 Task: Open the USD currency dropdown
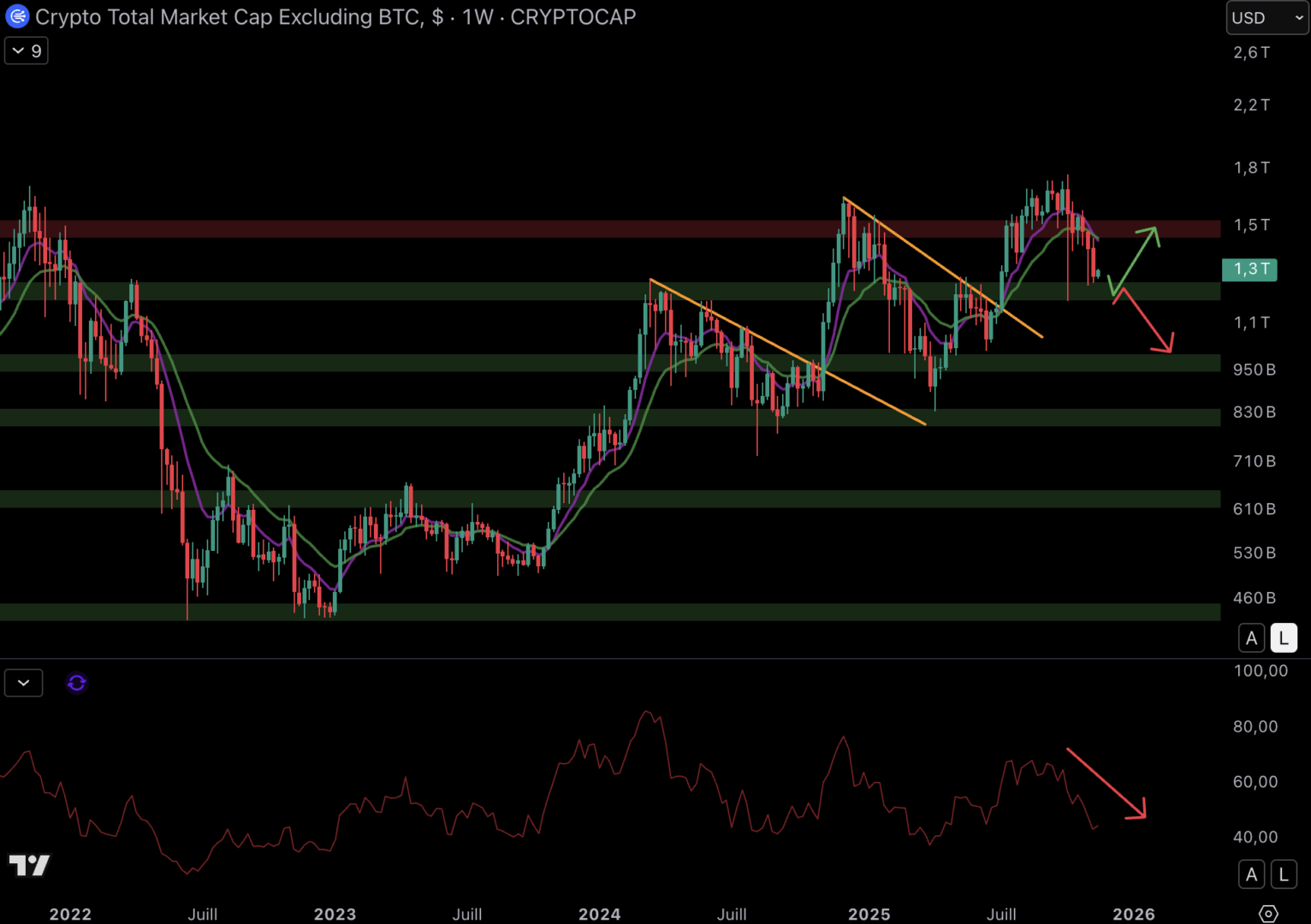[1267, 18]
